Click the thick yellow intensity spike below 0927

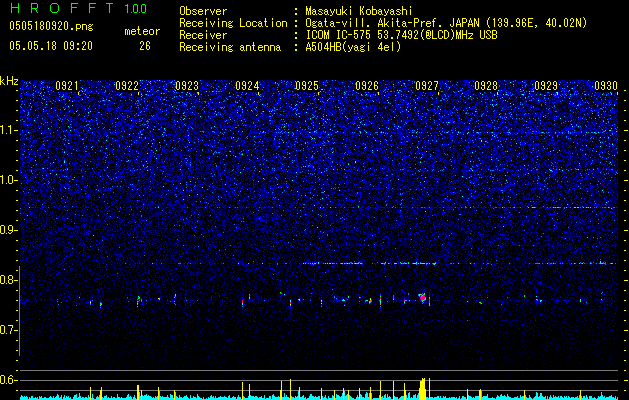(x=422, y=388)
